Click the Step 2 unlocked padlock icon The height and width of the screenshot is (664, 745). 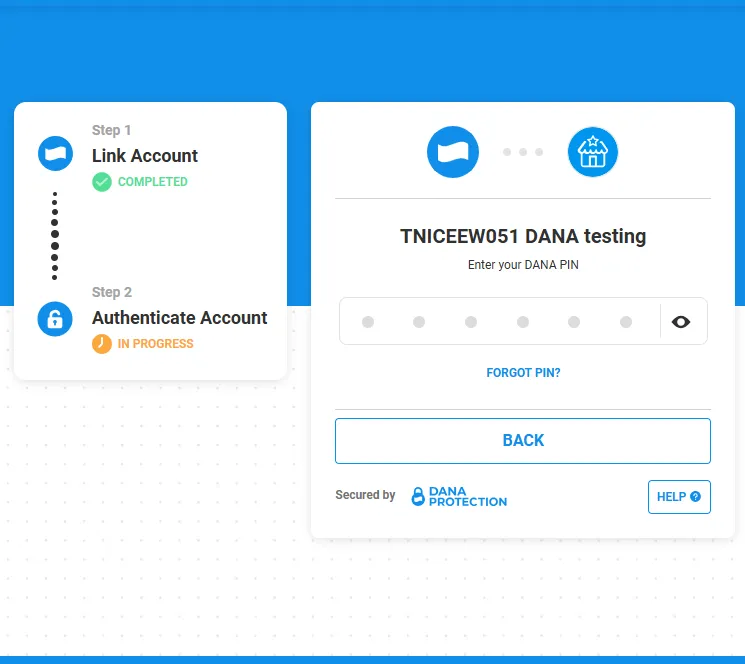pos(55,319)
